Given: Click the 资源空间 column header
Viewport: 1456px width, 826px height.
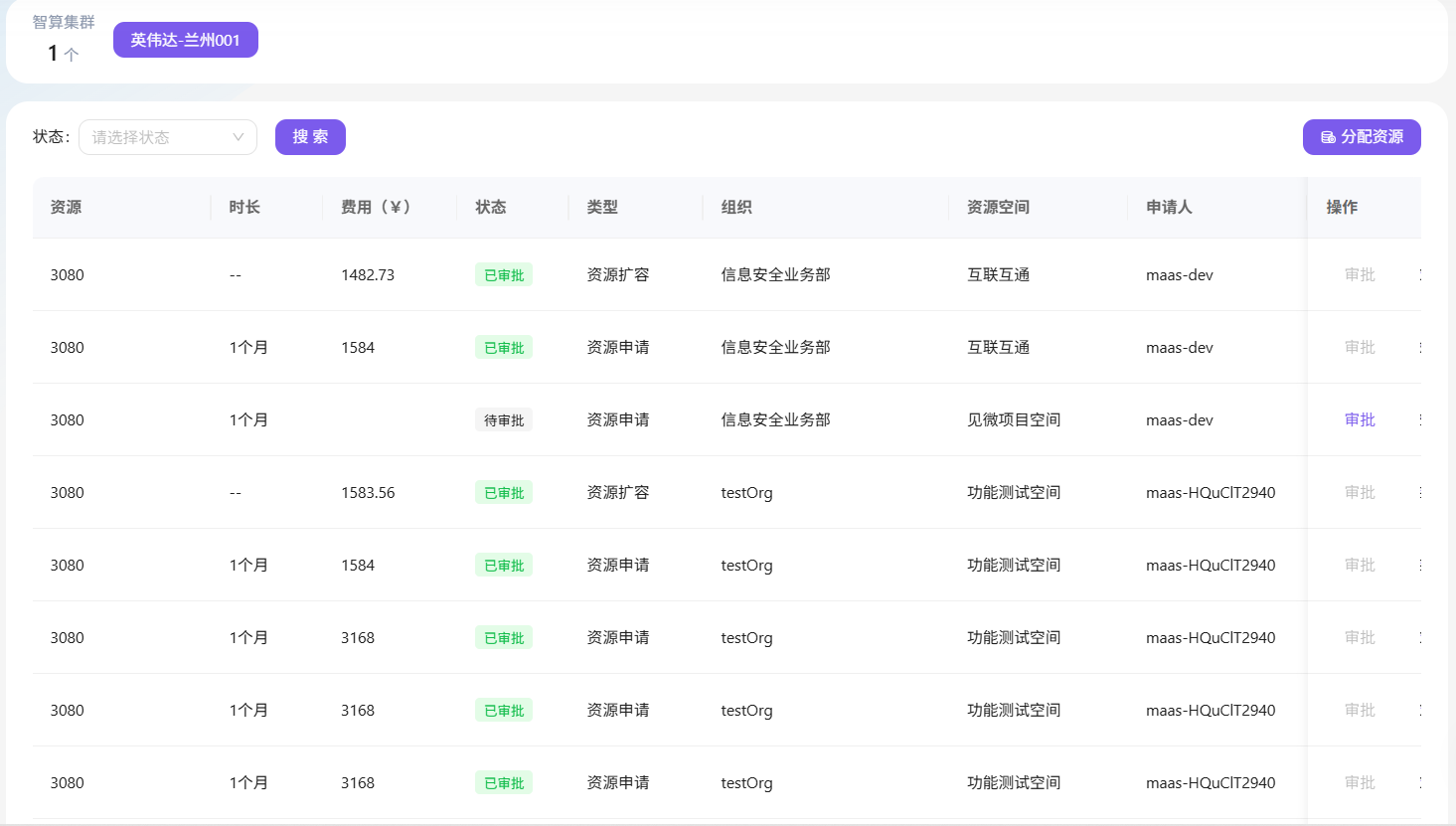Looking at the screenshot, I should (x=998, y=207).
